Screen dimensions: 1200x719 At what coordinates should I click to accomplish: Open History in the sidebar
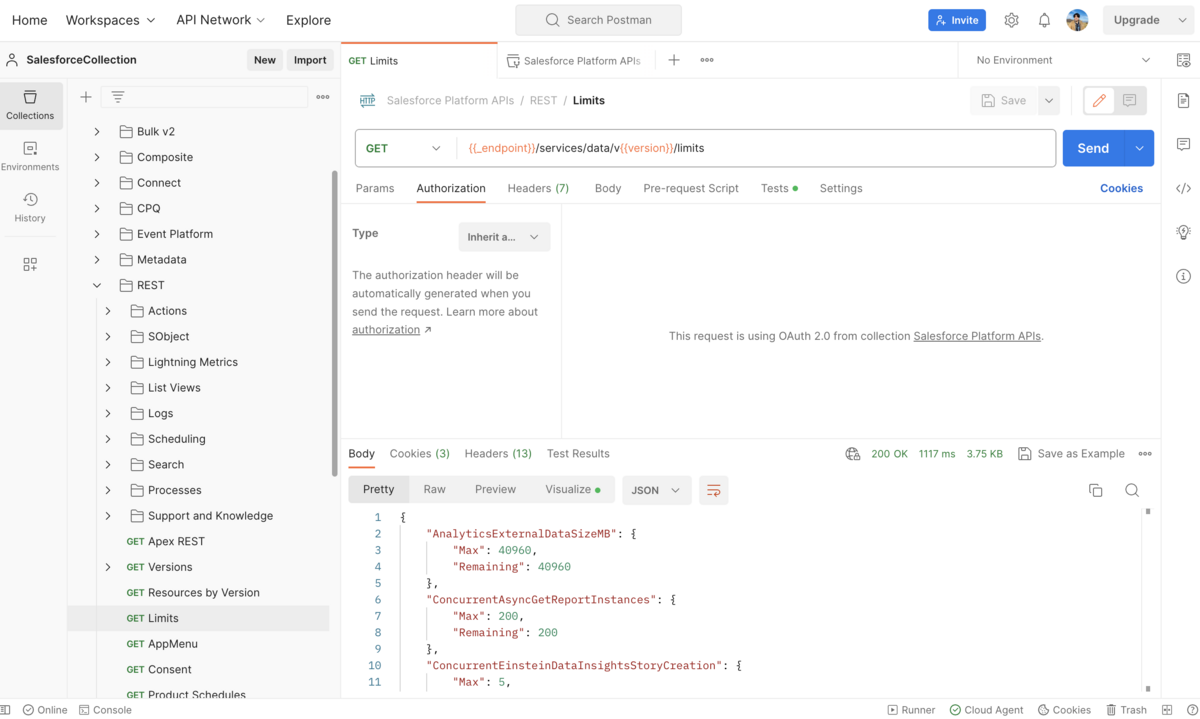pyautogui.click(x=30, y=208)
